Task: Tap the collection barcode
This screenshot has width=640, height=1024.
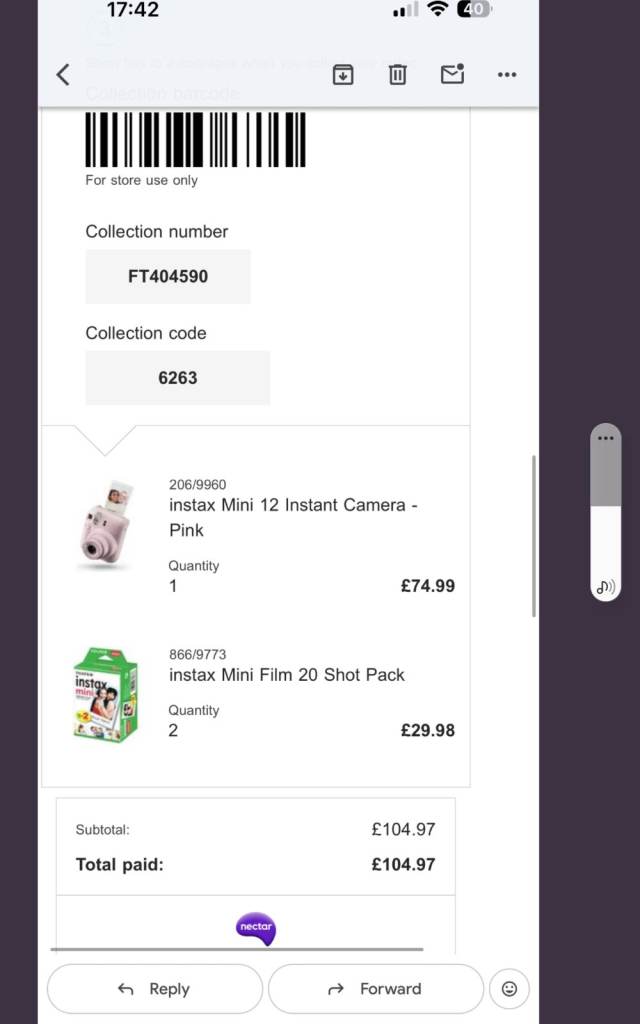Action: pos(195,139)
